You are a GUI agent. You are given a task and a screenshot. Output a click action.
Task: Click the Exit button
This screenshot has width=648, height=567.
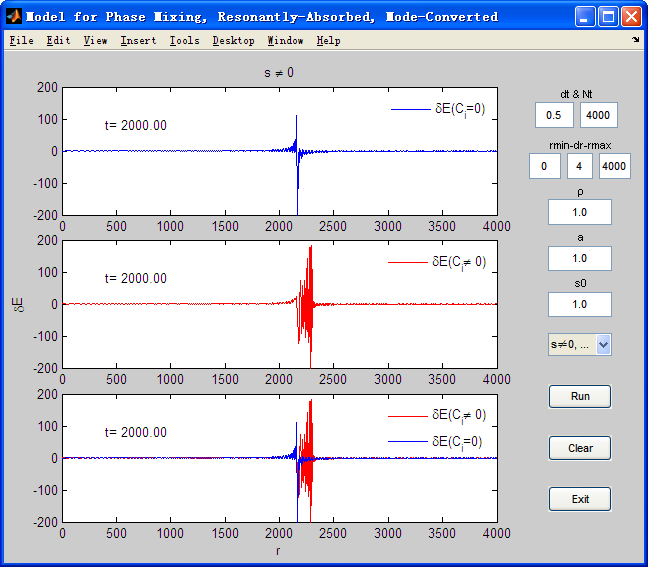[580, 499]
